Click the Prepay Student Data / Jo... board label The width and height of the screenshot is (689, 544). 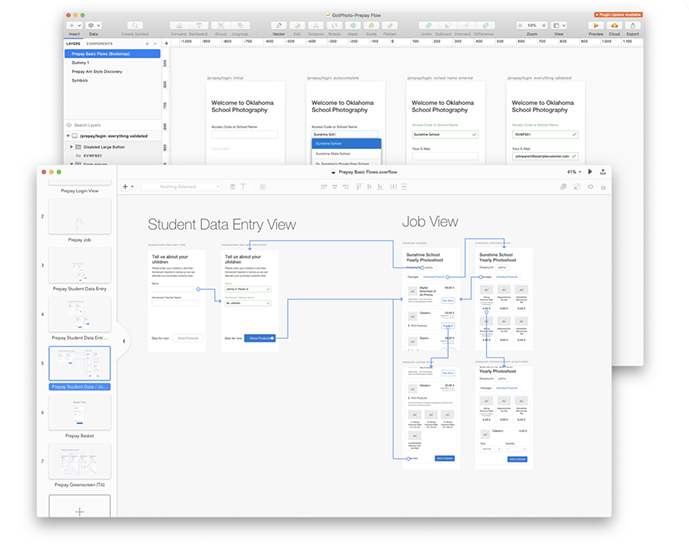point(80,387)
